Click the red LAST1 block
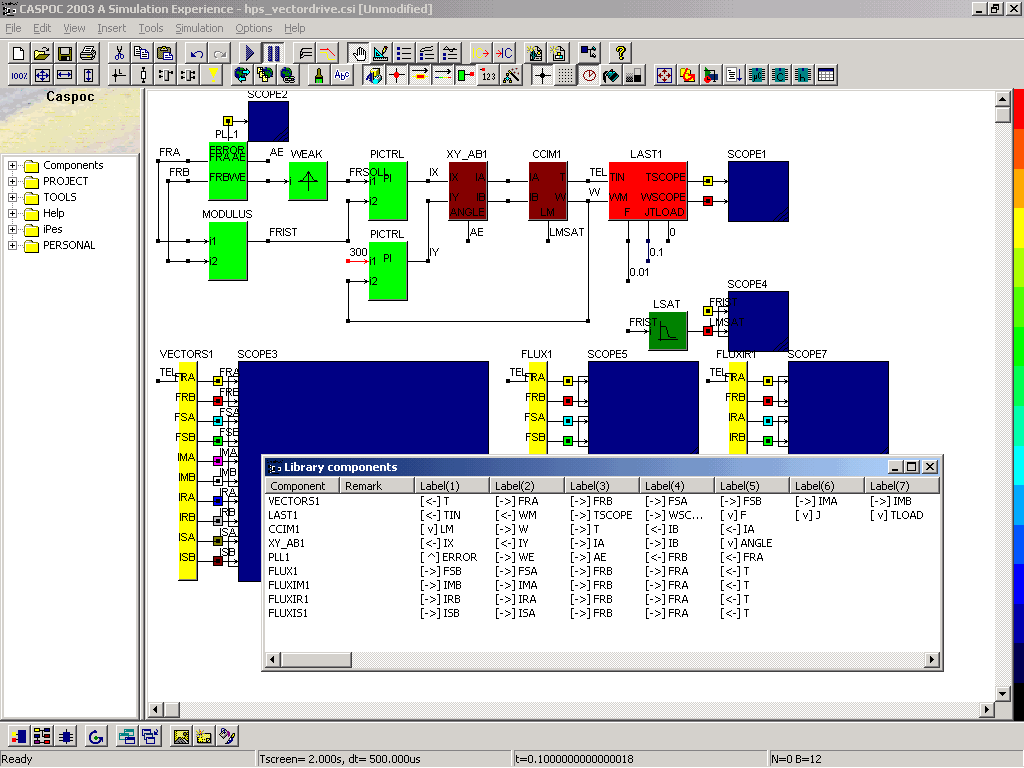The width and height of the screenshot is (1024, 768). coord(648,191)
